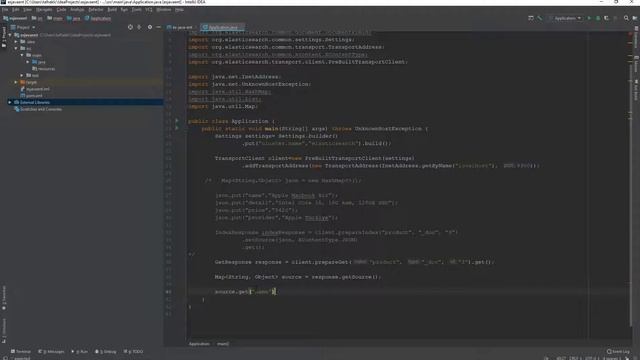Viewport: 640px width, 360px height.
Task: Open the Debug tool window at bottom
Action: point(106,351)
